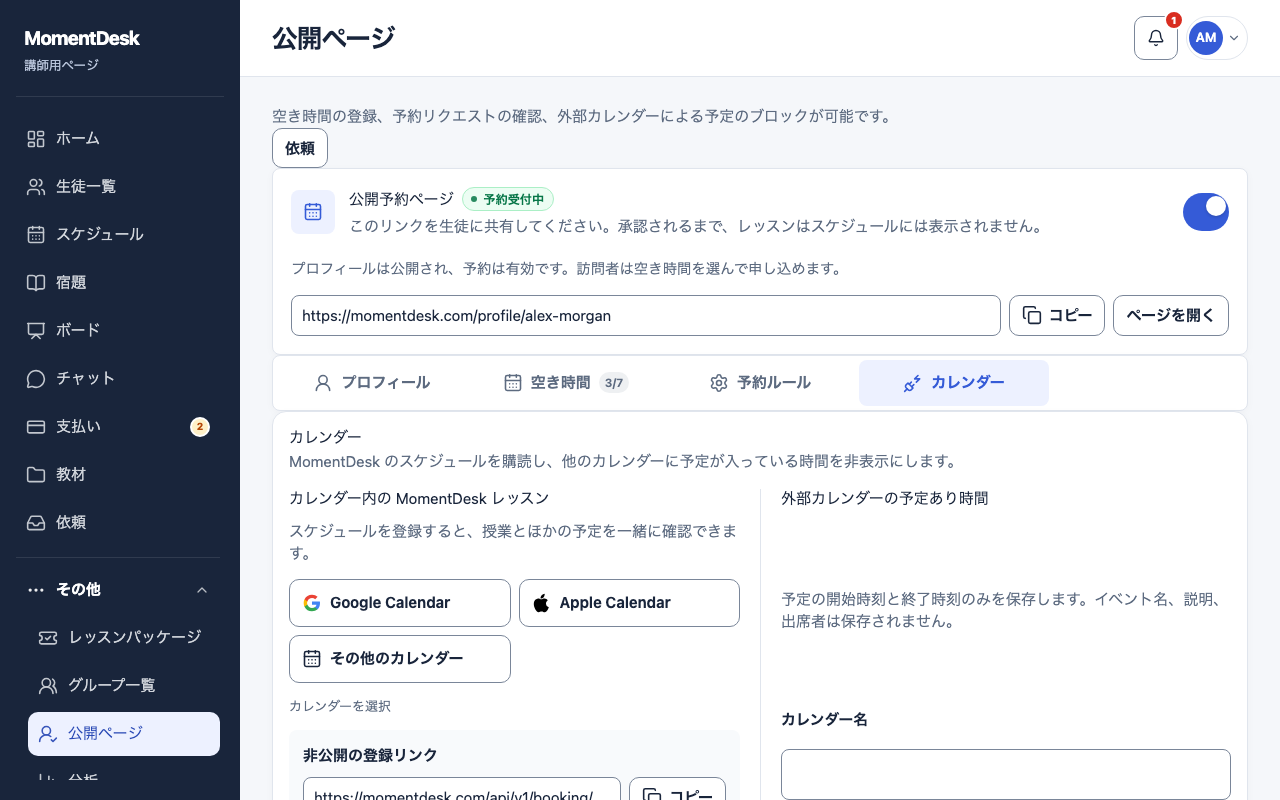Image resolution: width=1280 pixels, height=800 pixels.
Task: Open グループ一覧 page
Action: click(x=124, y=685)
